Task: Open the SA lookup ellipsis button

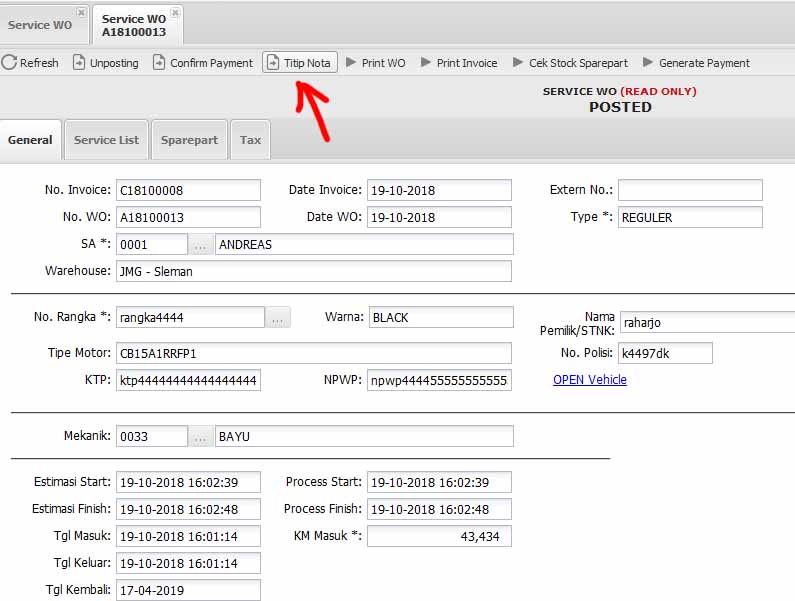Action: (x=201, y=245)
